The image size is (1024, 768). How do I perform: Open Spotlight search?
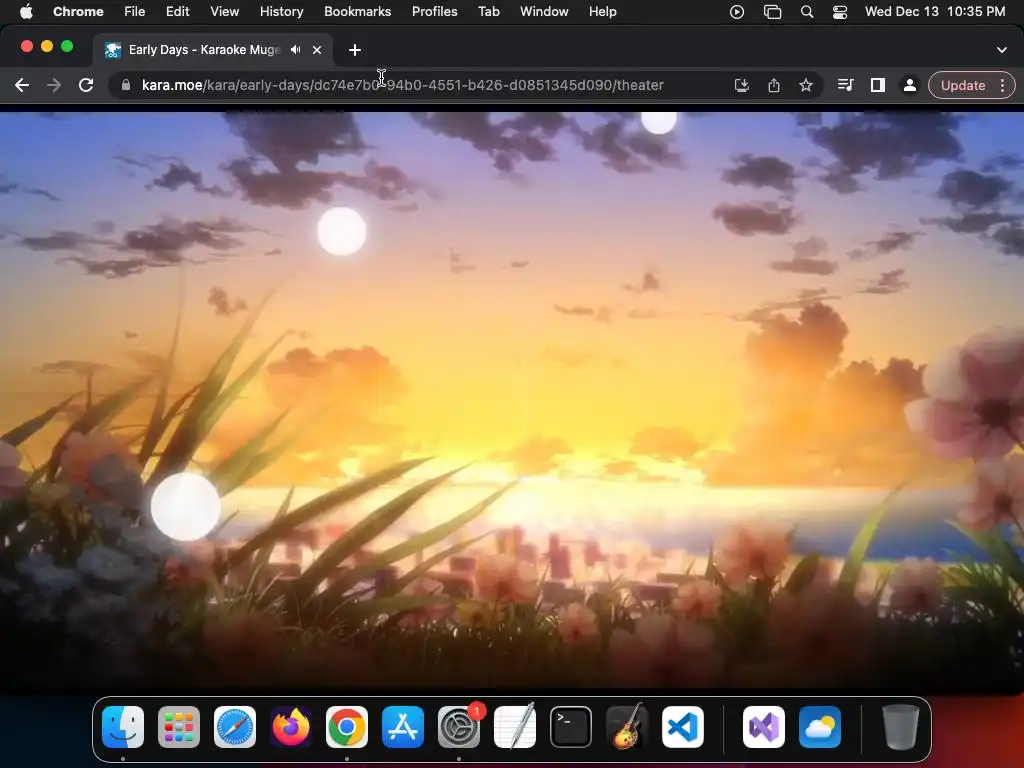pyautogui.click(x=807, y=12)
